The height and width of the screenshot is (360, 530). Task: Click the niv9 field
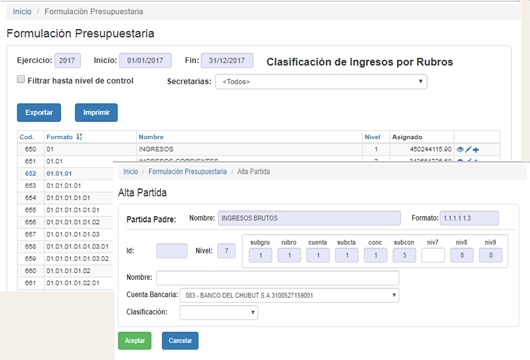pos(490,255)
